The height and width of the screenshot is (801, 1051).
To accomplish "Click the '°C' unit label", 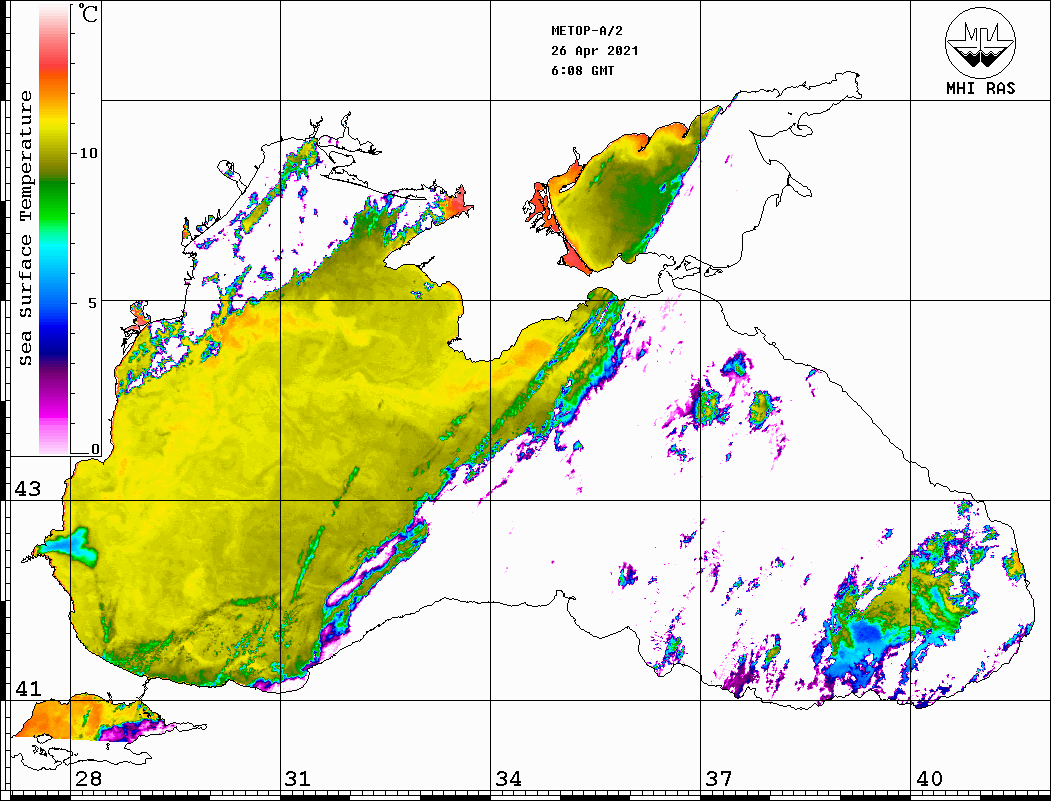I will [88, 13].
